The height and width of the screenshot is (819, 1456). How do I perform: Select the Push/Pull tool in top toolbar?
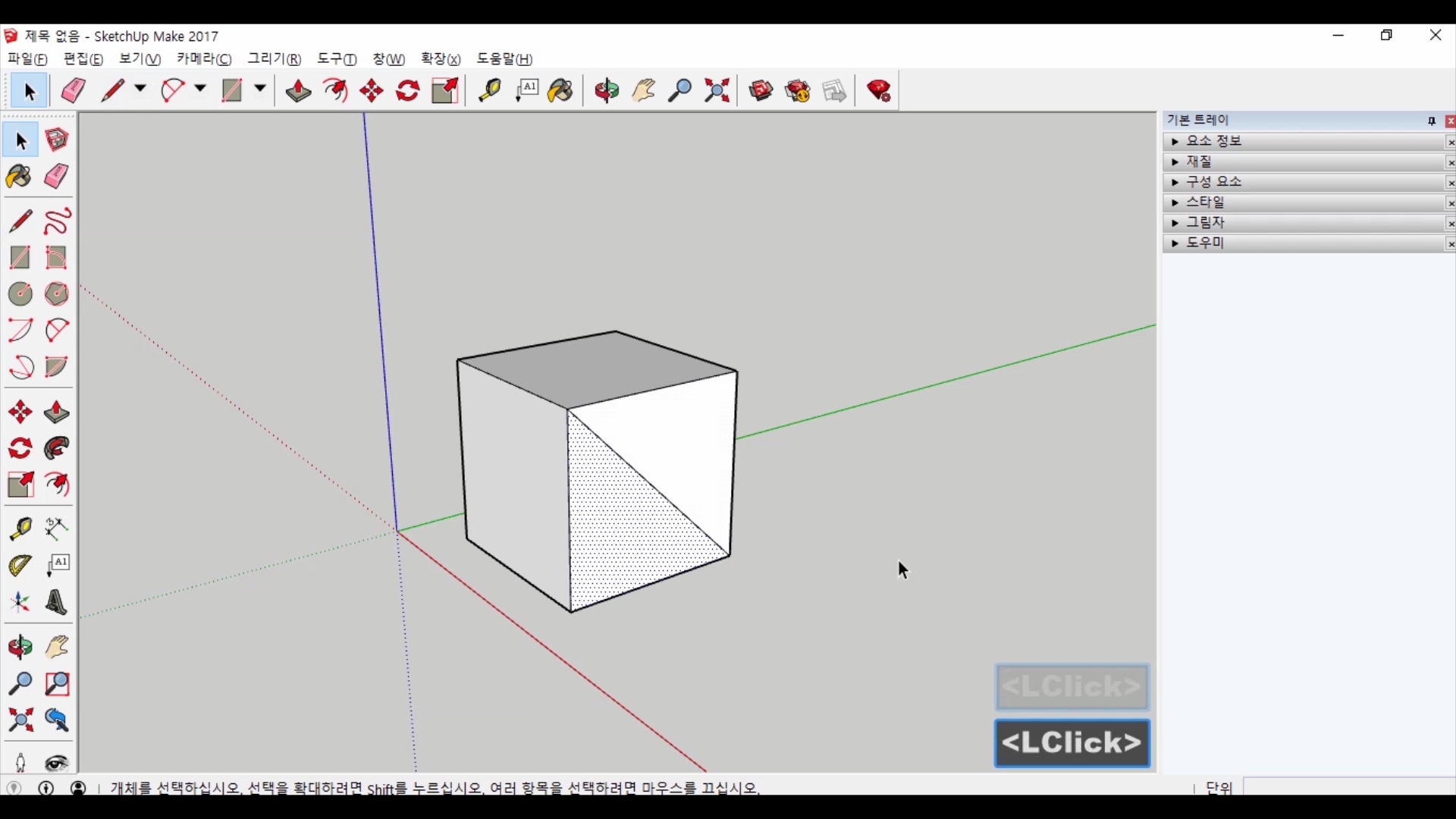[298, 91]
